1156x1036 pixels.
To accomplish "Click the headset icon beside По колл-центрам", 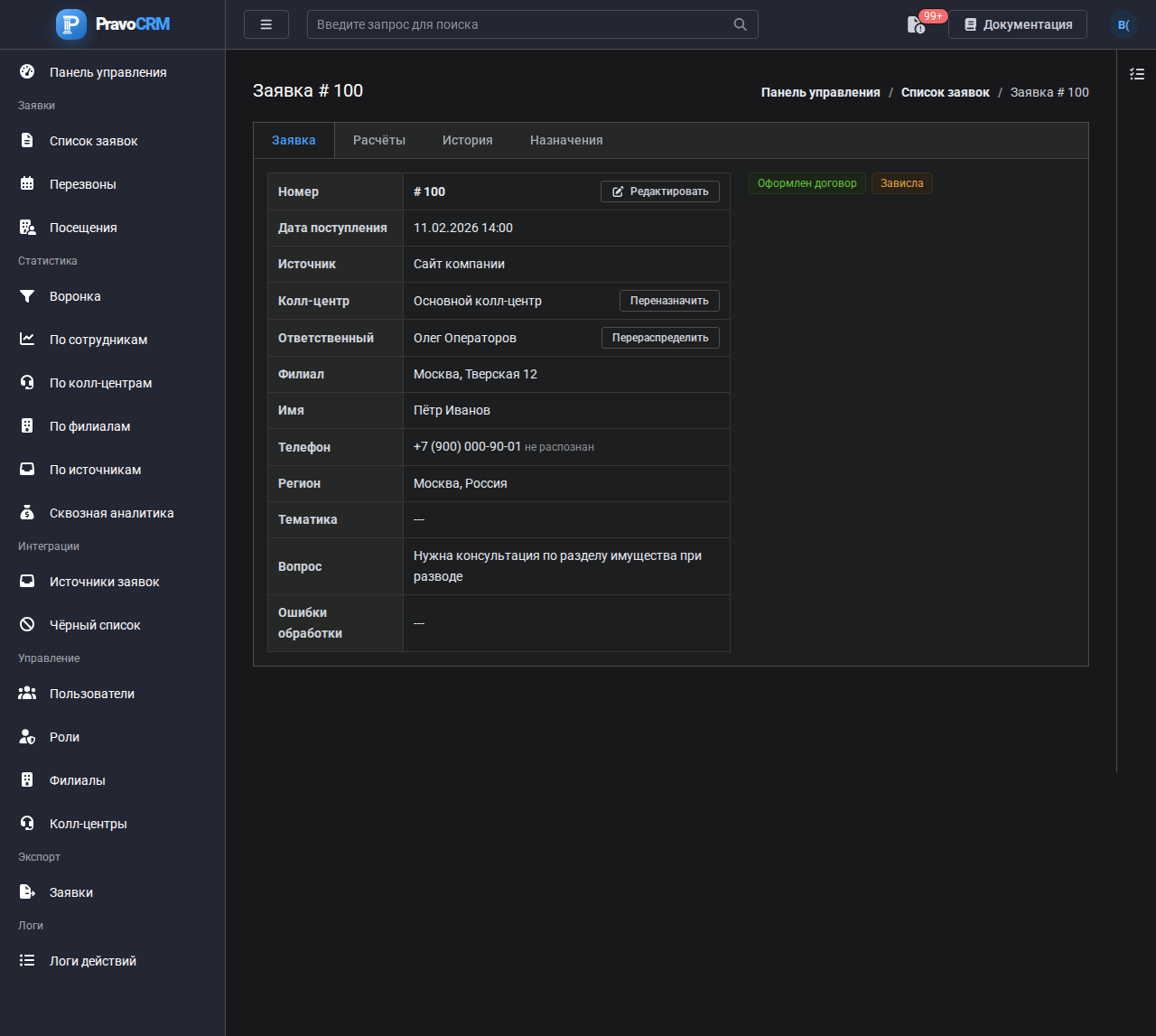I will (x=27, y=383).
